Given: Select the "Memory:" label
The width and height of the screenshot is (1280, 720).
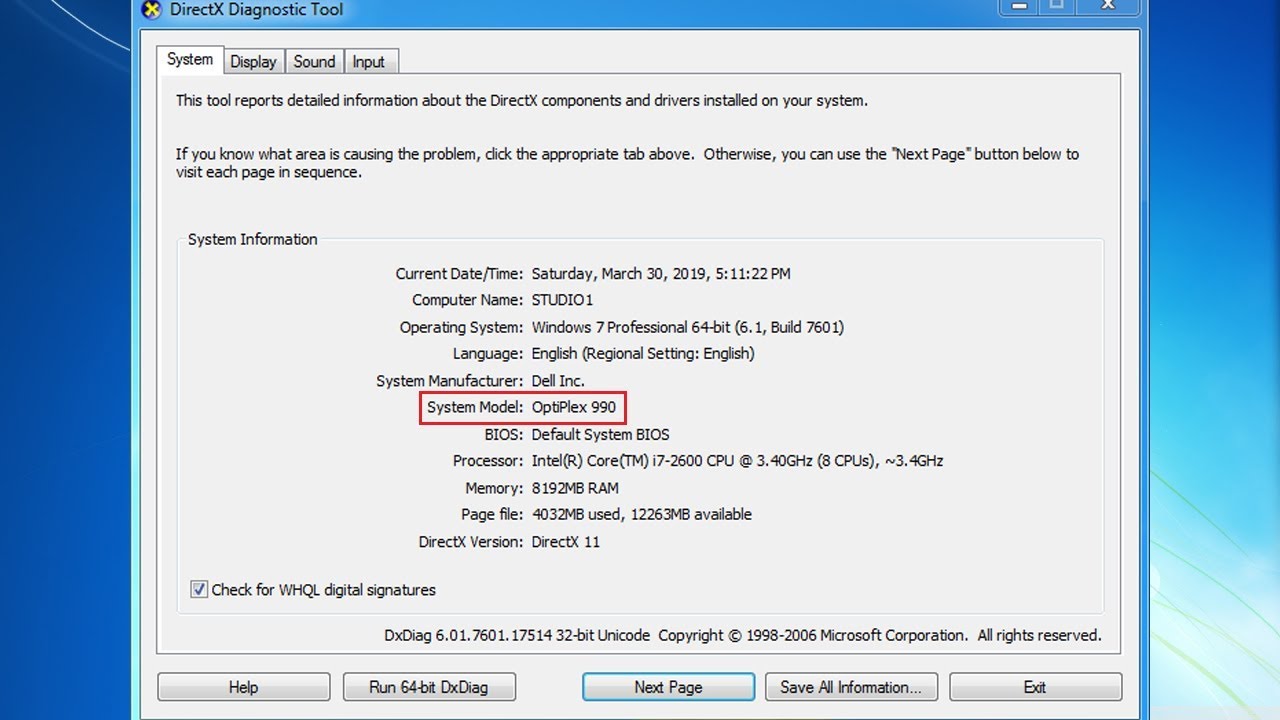Looking at the screenshot, I should 494,488.
